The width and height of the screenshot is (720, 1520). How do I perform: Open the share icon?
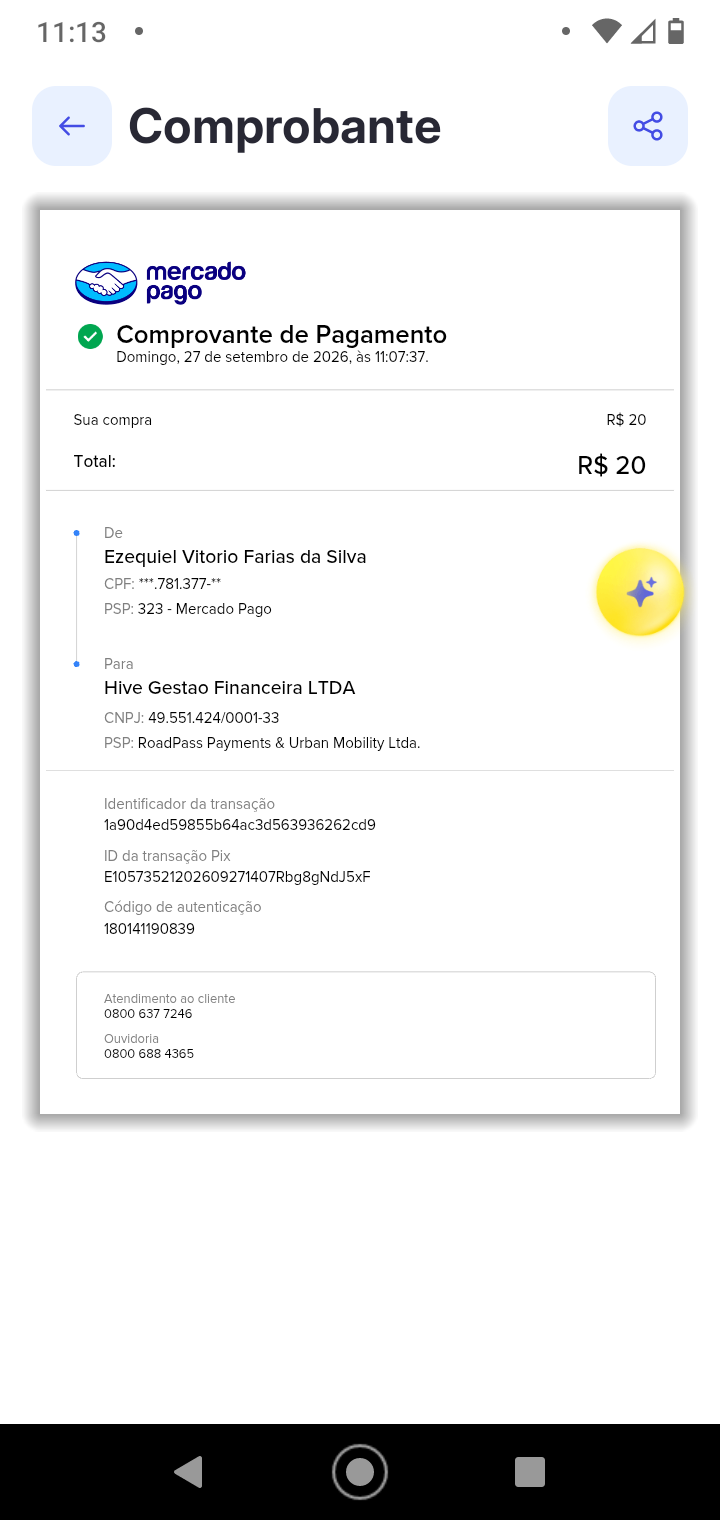(648, 126)
